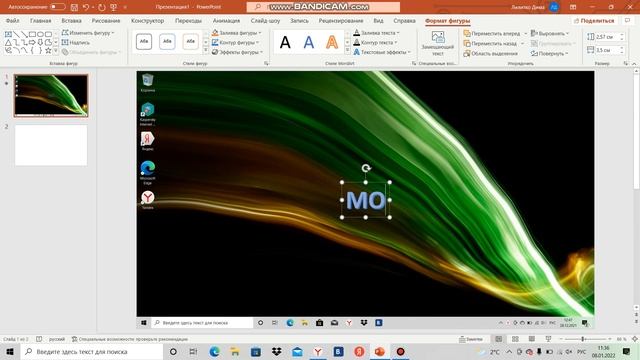Click the Redo/Repeat circular arrow icon

tap(101, 7)
